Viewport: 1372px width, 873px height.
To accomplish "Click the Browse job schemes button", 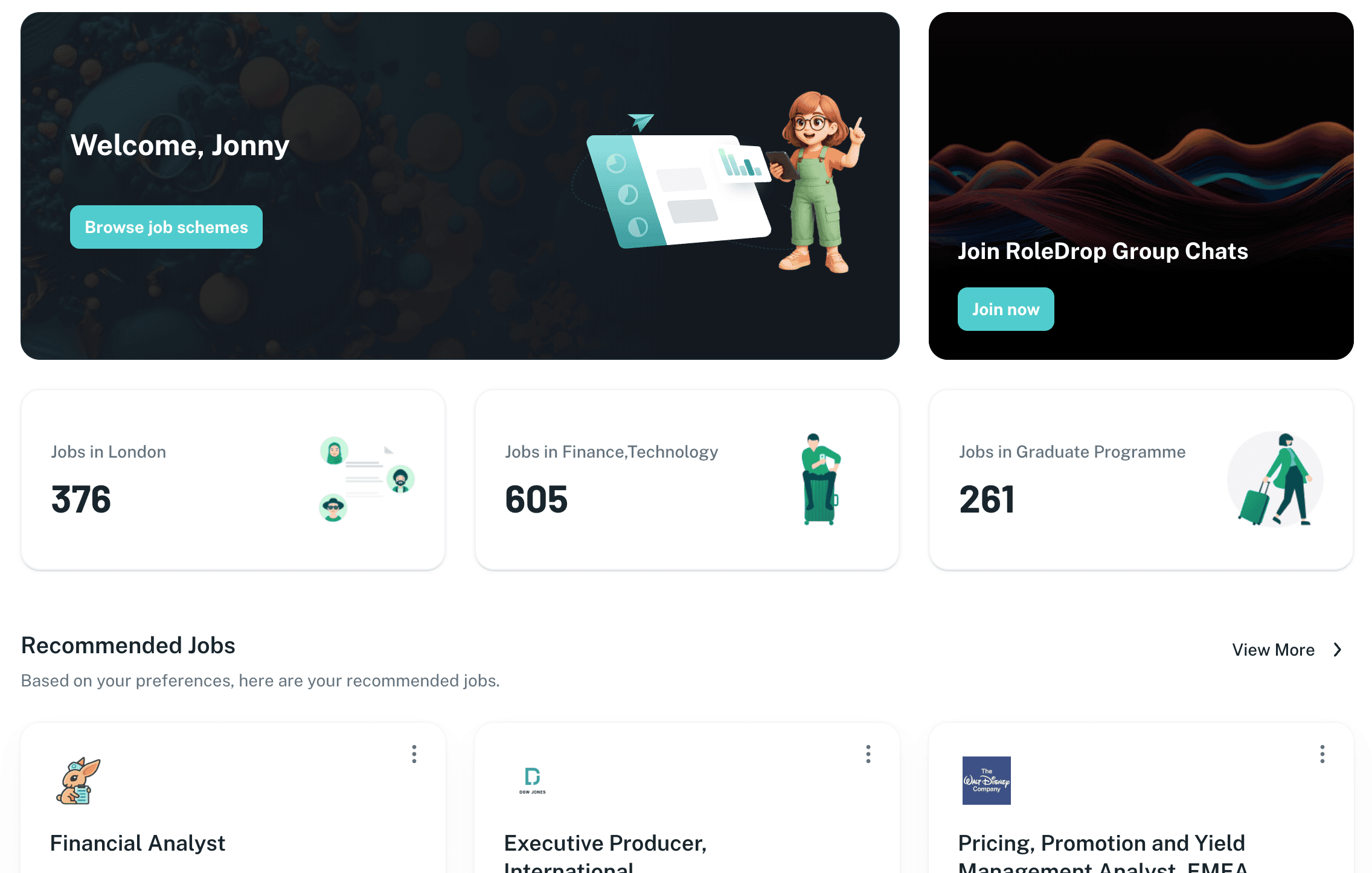I will point(166,227).
